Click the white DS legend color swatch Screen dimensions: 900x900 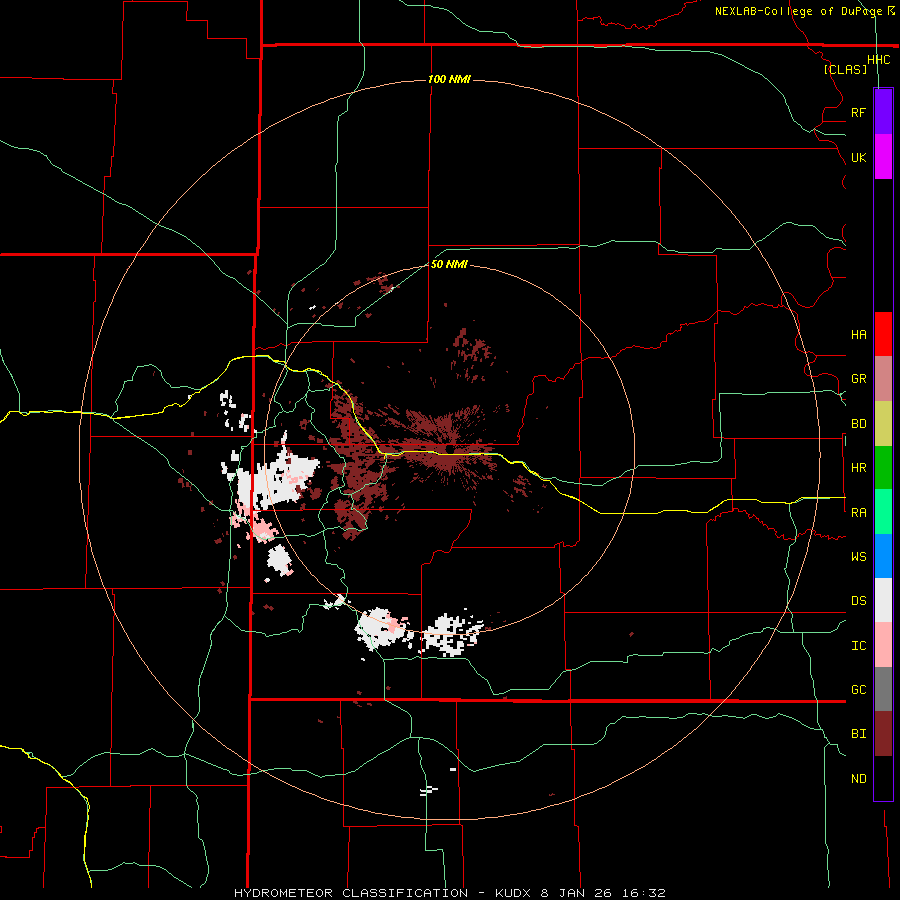[883, 600]
